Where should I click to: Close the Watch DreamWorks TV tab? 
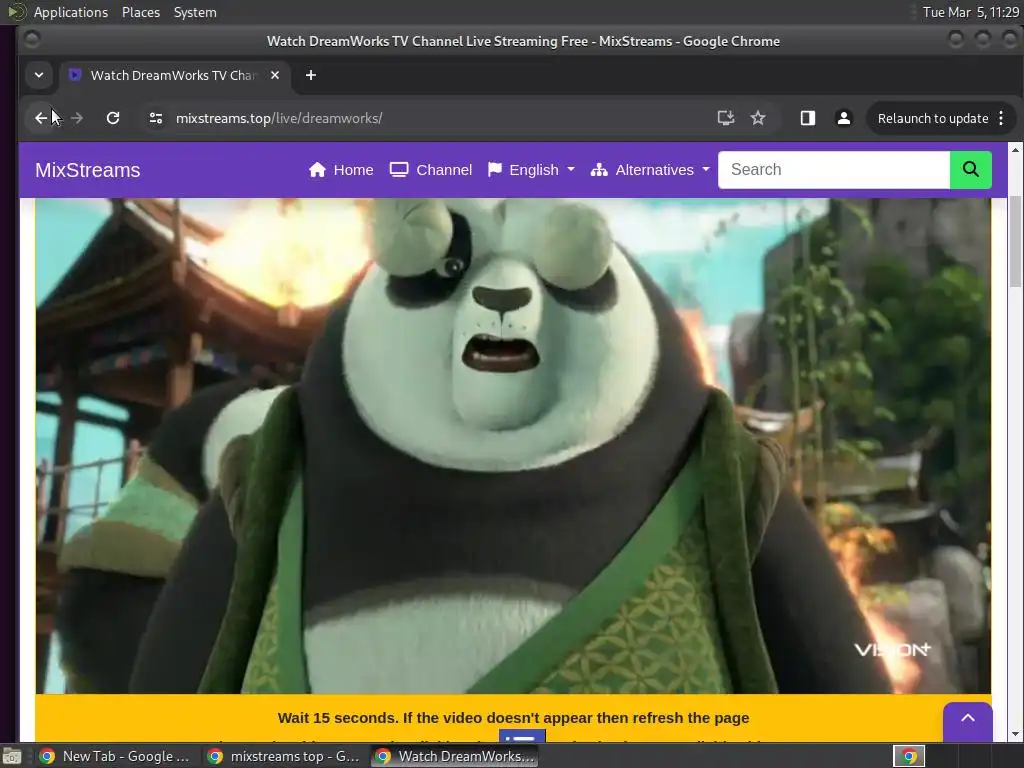[275, 75]
